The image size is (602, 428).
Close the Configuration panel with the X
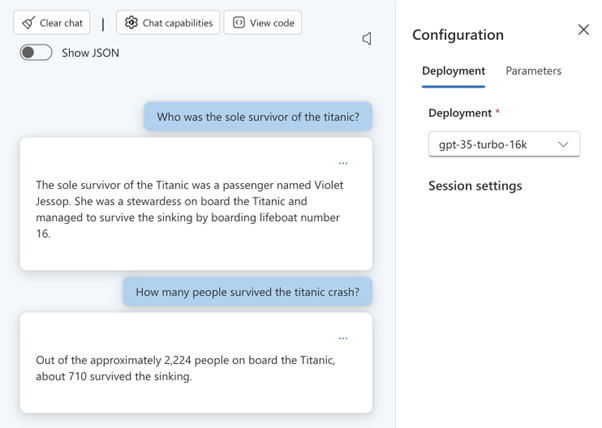click(x=584, y=30)
